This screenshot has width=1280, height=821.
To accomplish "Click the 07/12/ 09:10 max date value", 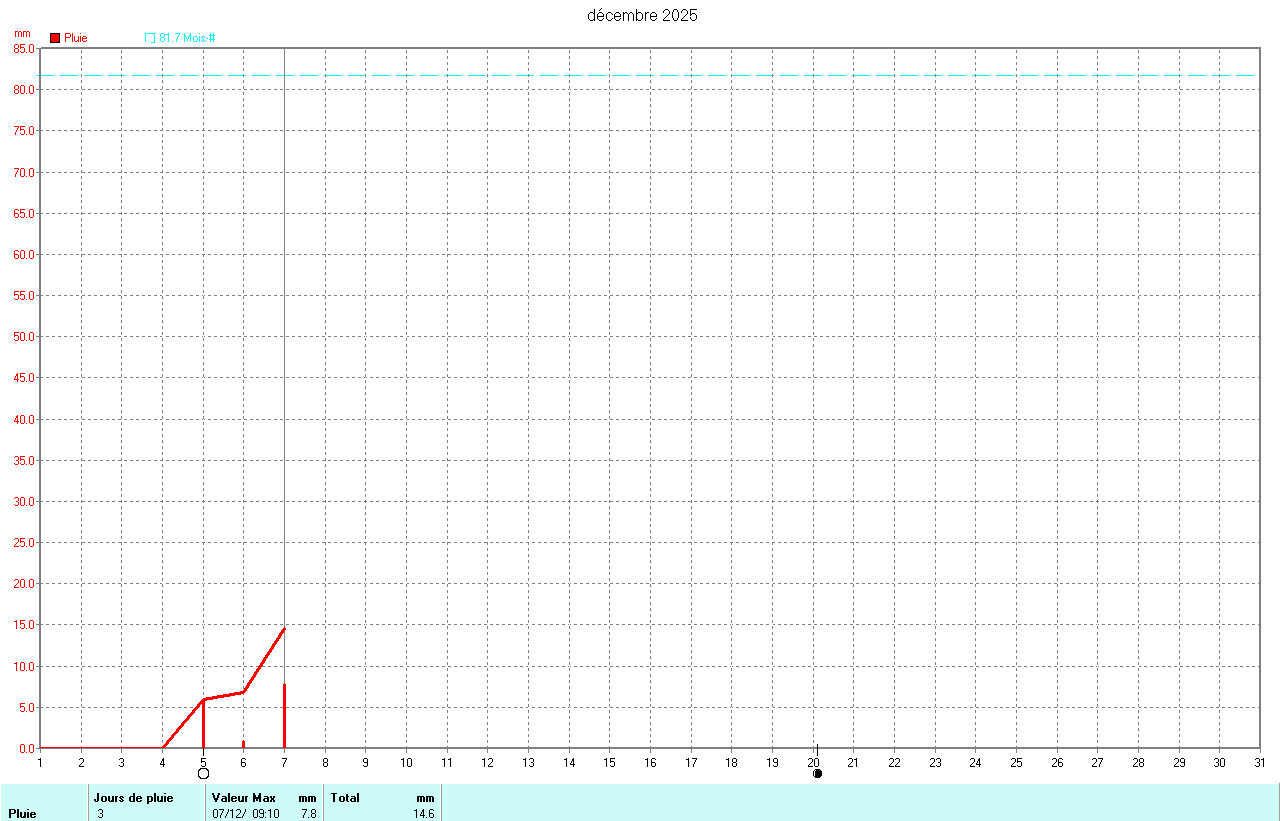I will click(x=246, y=814).
